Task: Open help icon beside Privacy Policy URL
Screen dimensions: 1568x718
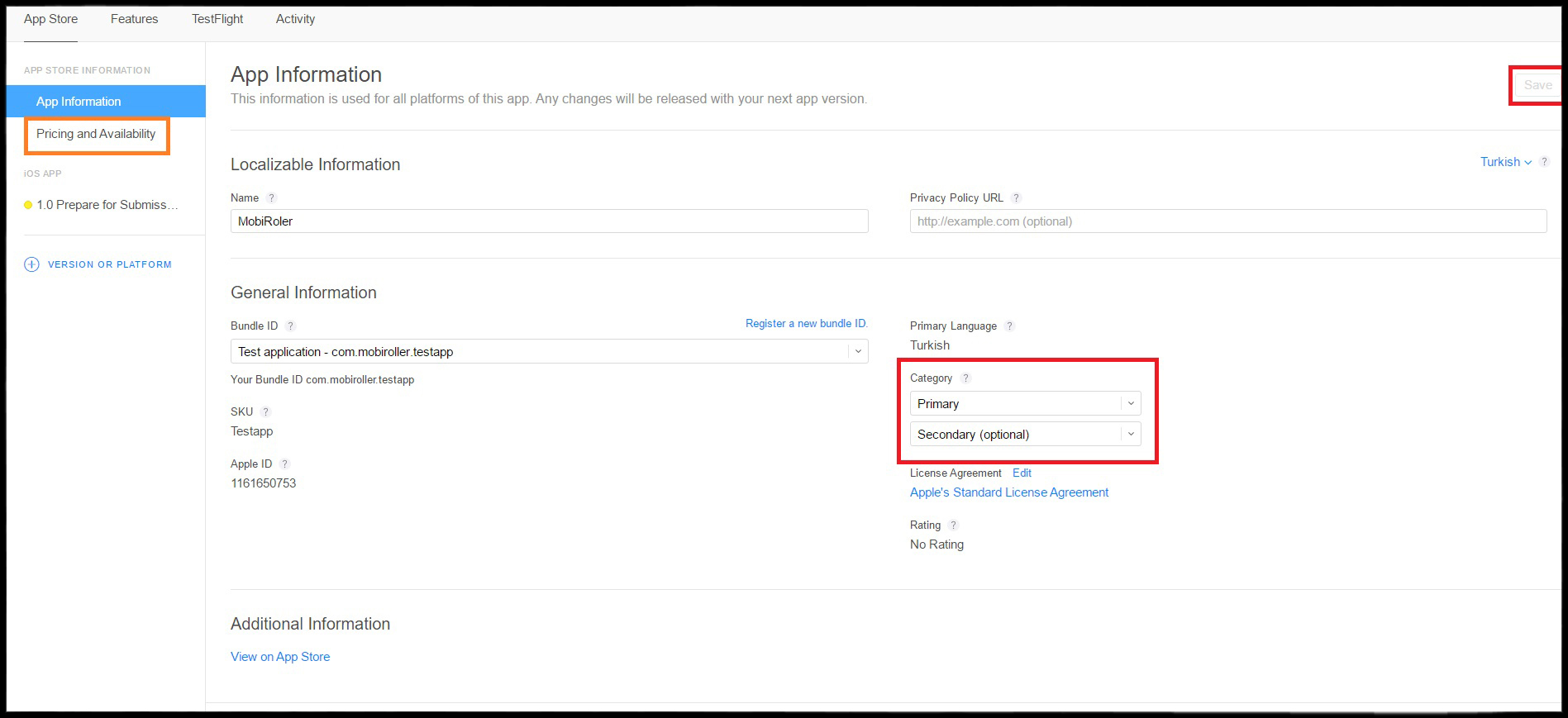Action: coord(1017,198)
